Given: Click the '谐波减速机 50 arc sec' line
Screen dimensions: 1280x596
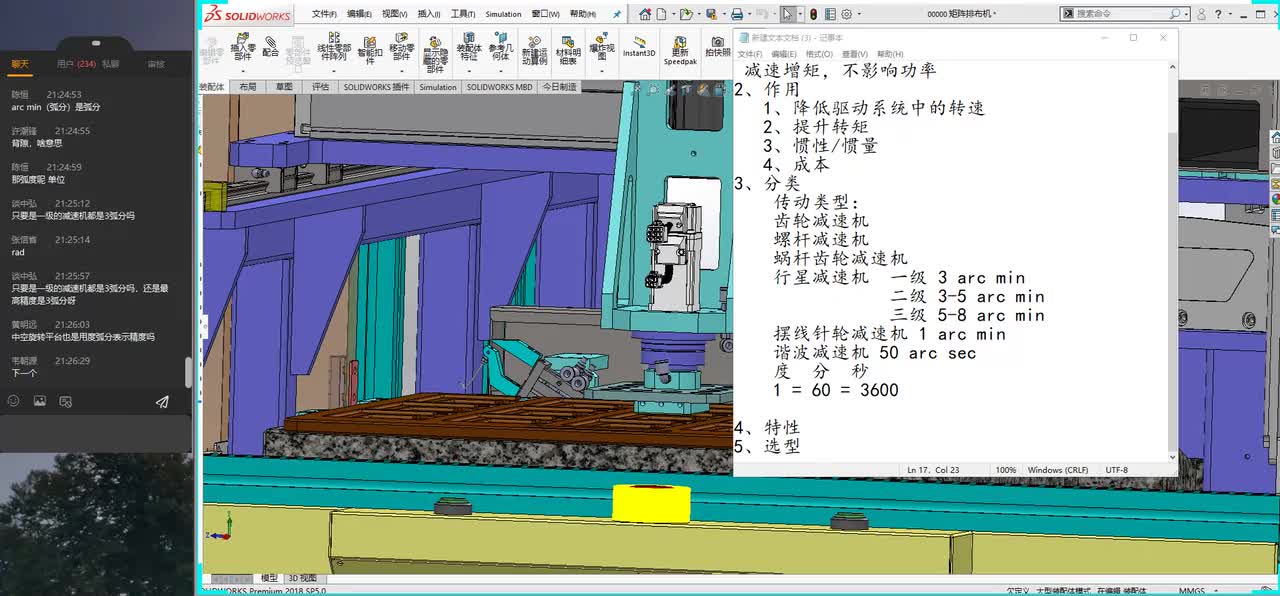Looking at the screenshot, I should 875,353.
